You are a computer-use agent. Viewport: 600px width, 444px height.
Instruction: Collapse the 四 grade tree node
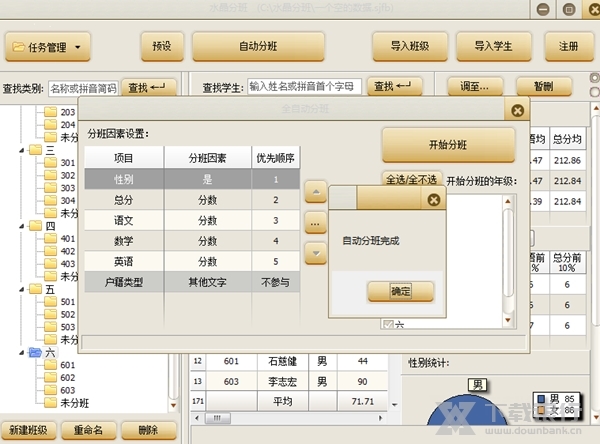tap(22, 226)
